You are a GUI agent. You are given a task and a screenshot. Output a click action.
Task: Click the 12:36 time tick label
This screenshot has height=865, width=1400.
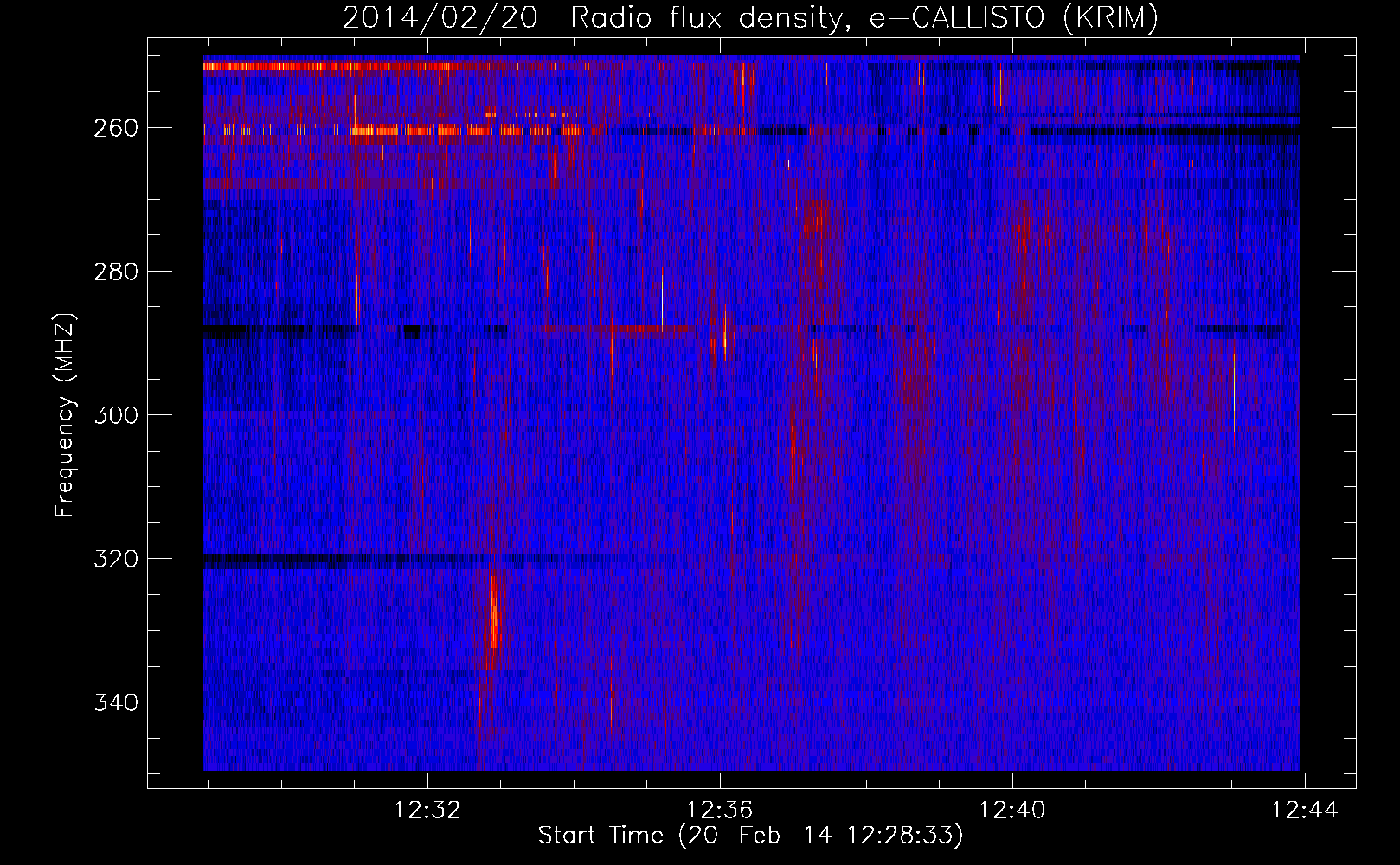[720, 811]
